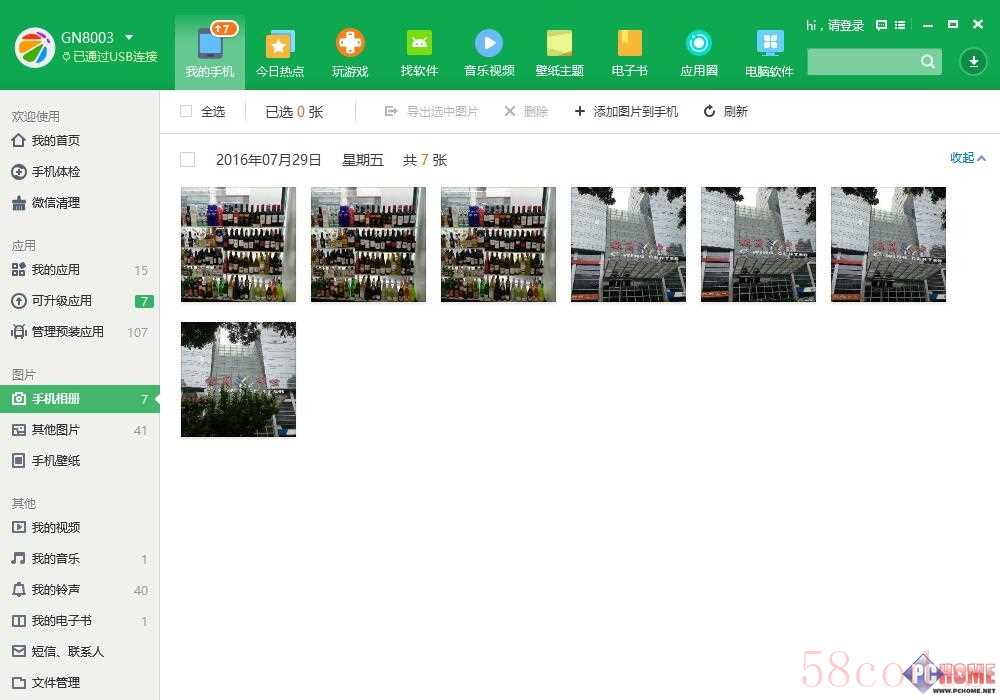Open 音乐视频 section

click(489, 52)
